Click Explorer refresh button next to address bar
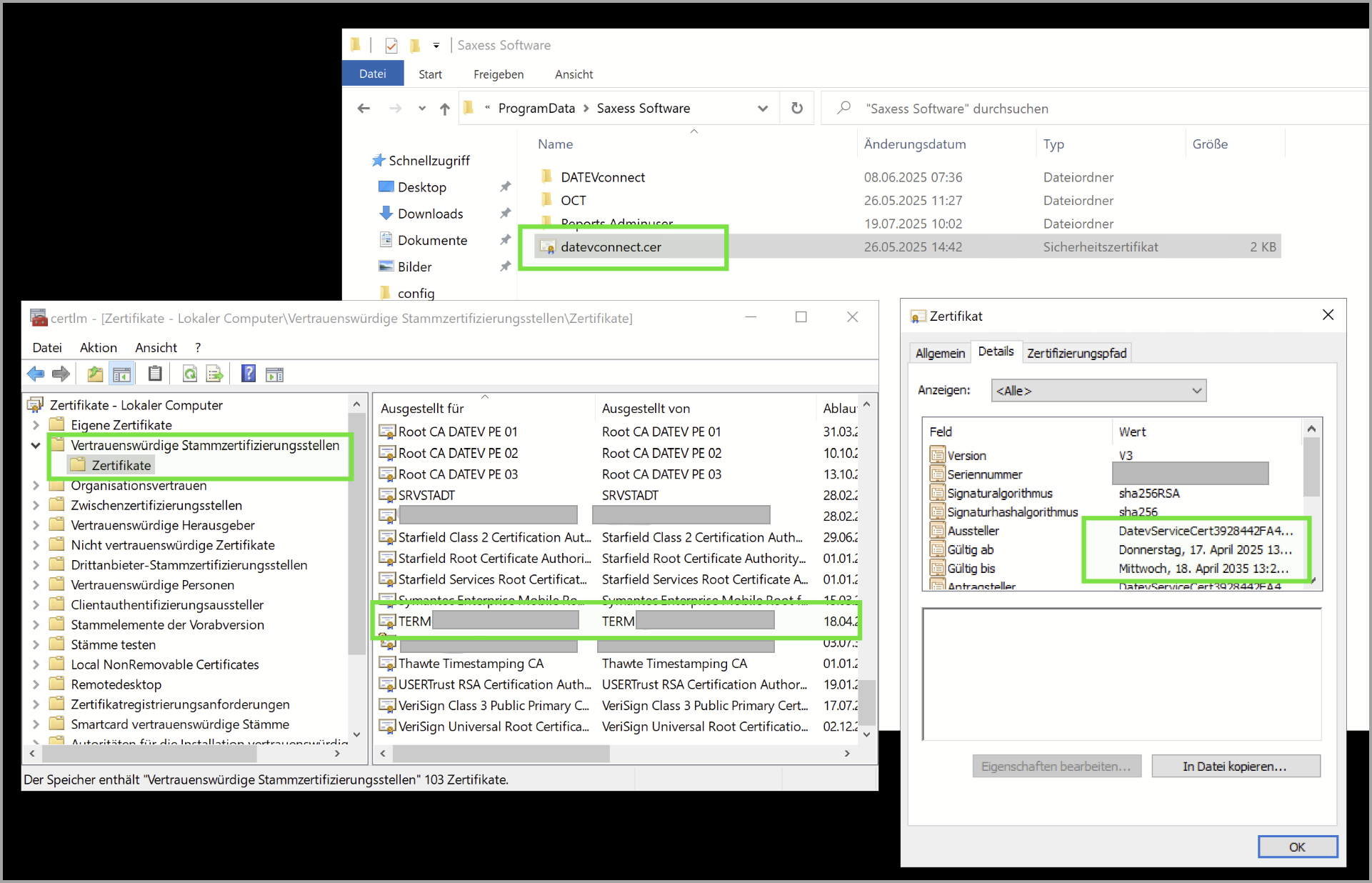The width and height of the screenshot is (1372, 883). [x=797, y=108]
